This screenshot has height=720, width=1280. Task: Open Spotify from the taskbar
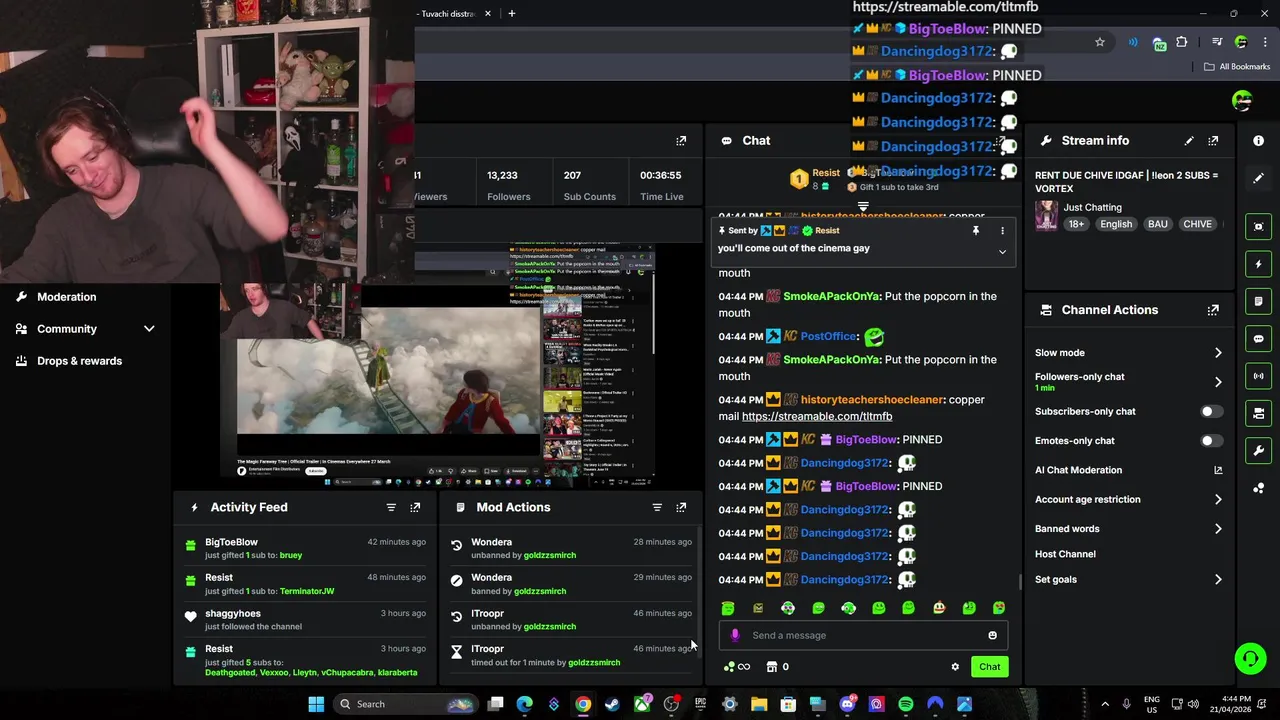[x=906, y=704]
